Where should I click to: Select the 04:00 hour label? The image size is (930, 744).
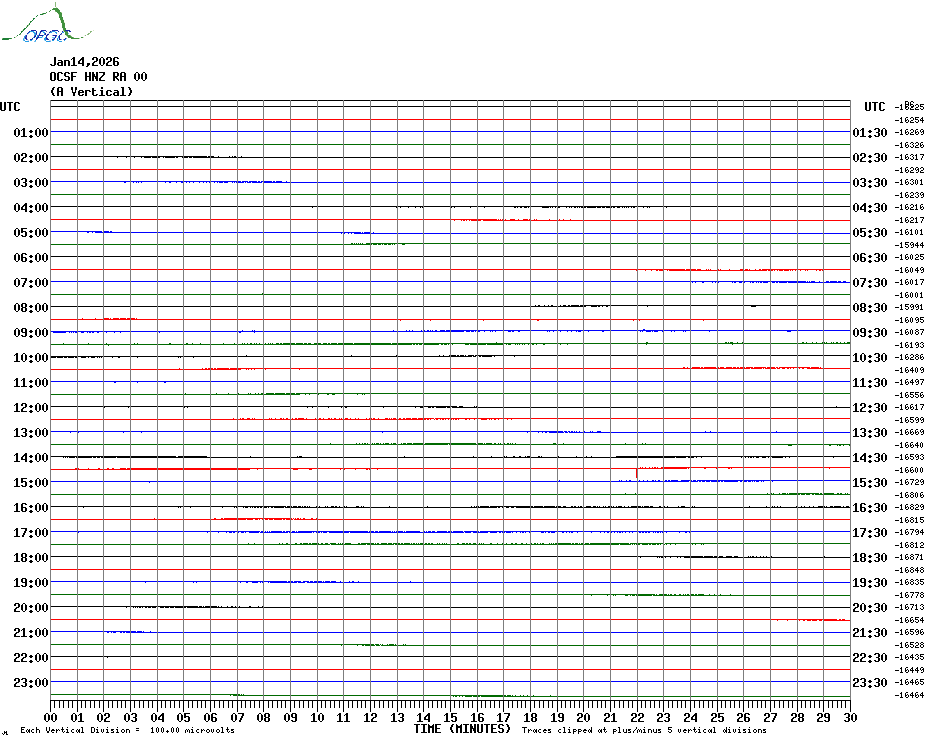pyautogui.click(x=31, y=208)
